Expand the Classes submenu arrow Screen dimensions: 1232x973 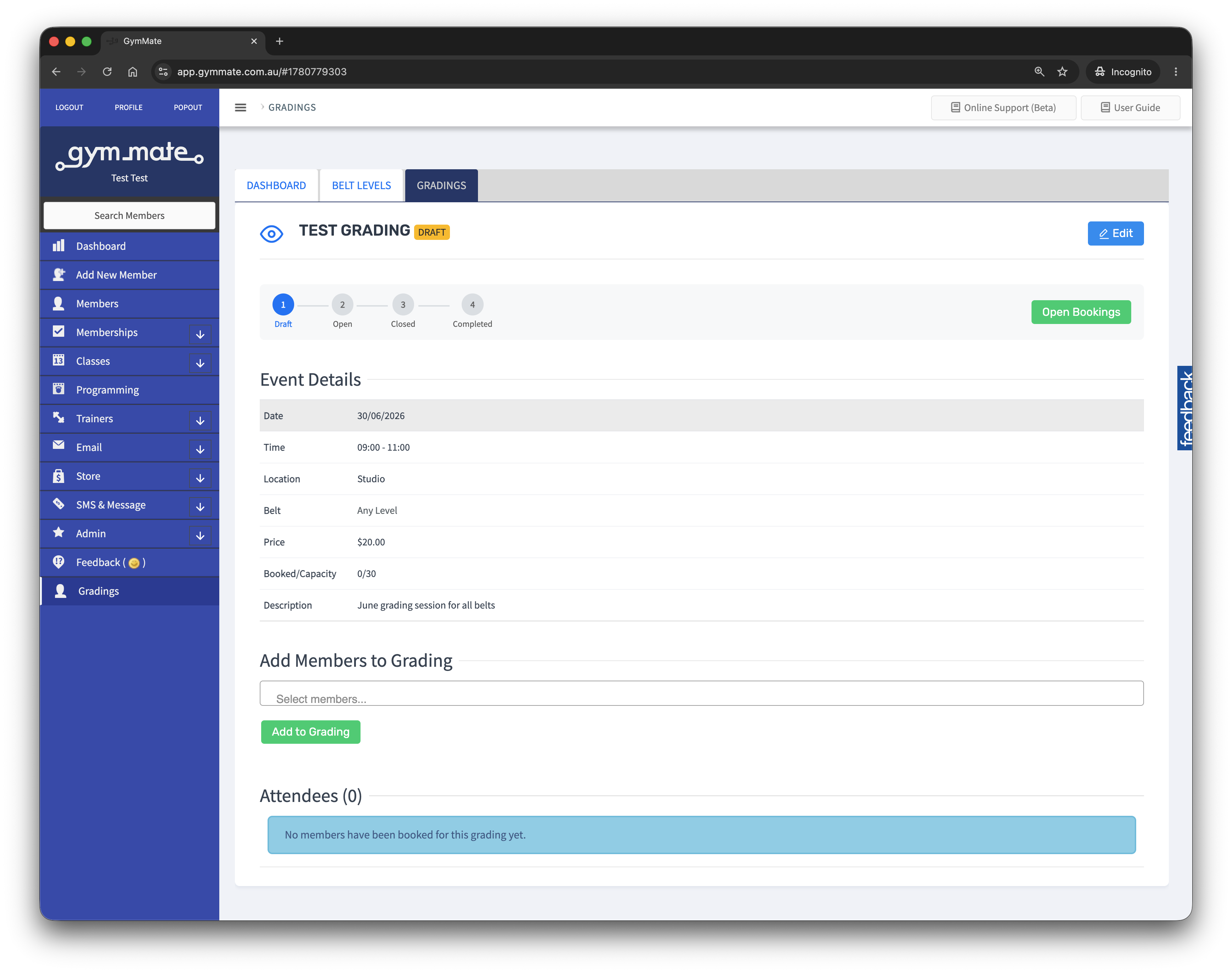click(200, 363)
